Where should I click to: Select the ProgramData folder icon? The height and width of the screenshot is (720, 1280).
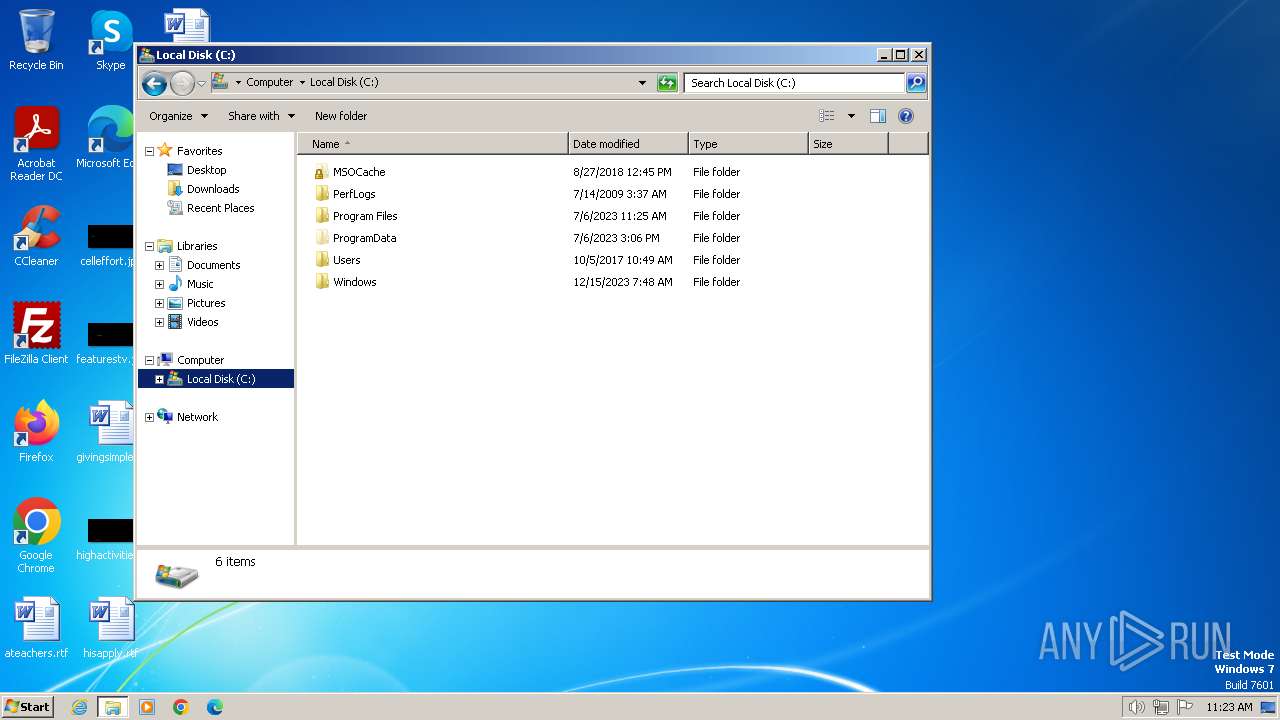(x=321, y=238)
